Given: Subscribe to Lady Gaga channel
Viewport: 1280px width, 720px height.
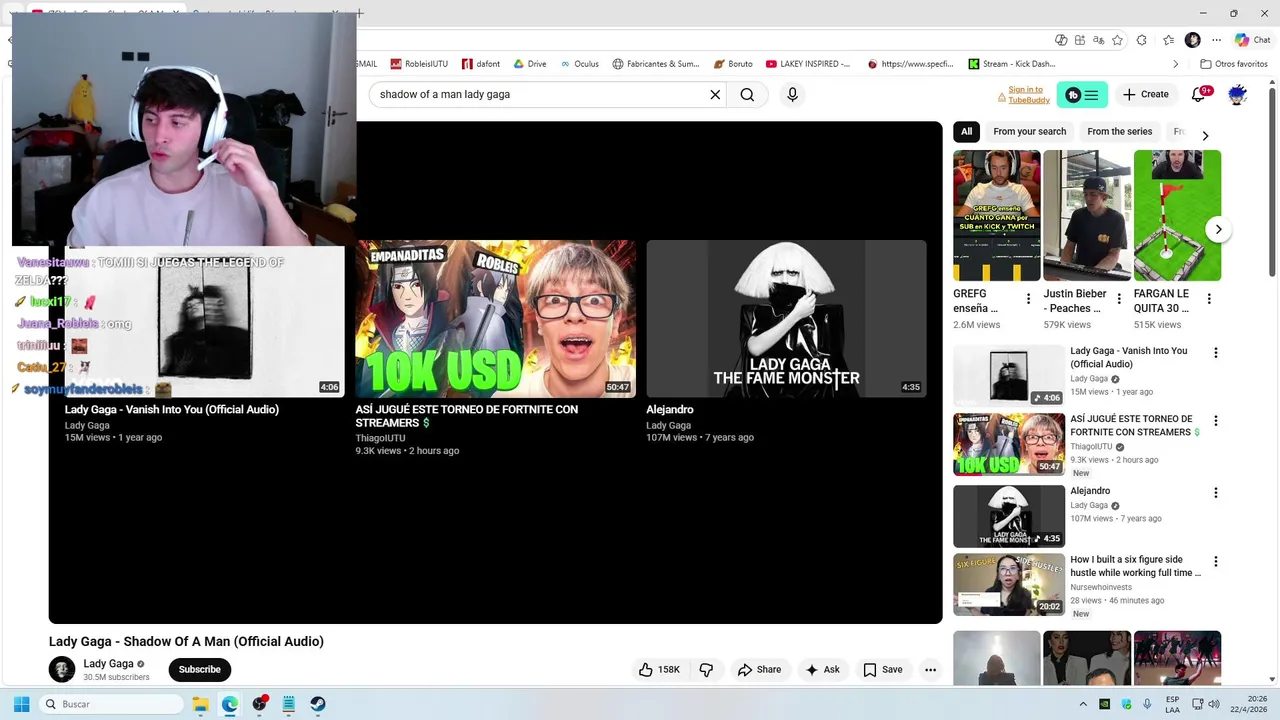Looking at the screenshot, I should pos(200,670).
